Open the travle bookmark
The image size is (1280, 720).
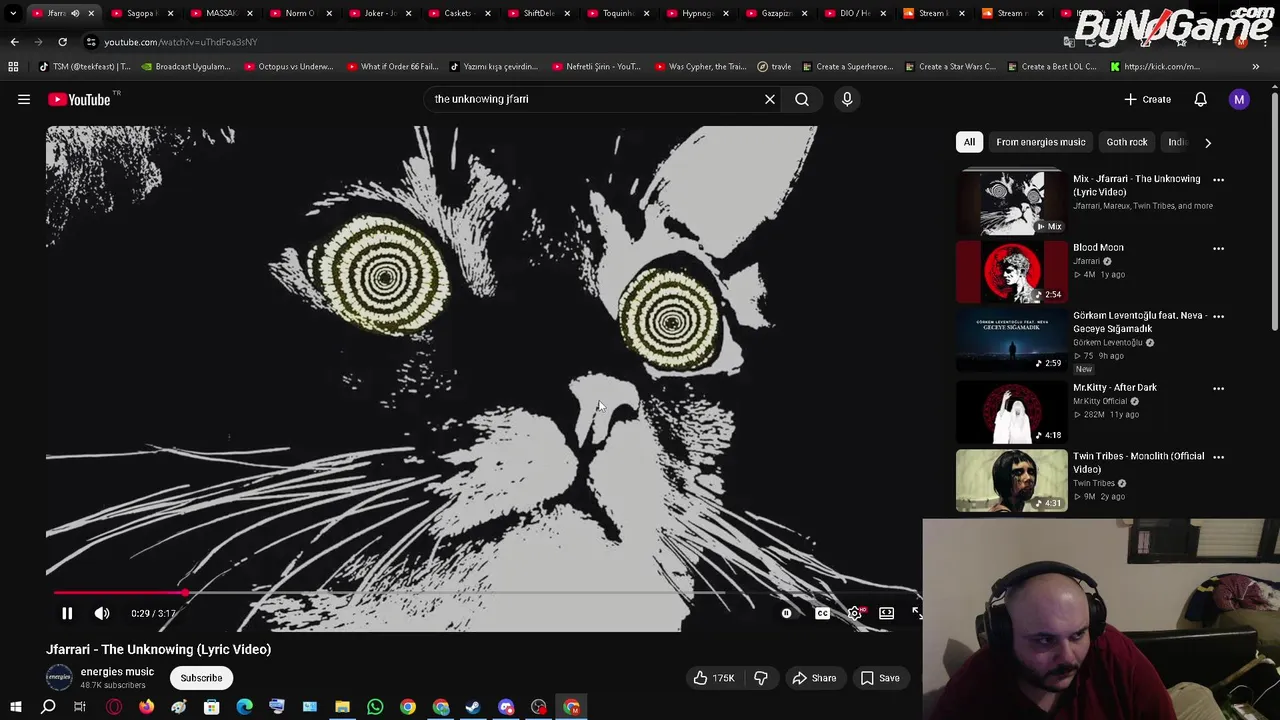point(774,67)
